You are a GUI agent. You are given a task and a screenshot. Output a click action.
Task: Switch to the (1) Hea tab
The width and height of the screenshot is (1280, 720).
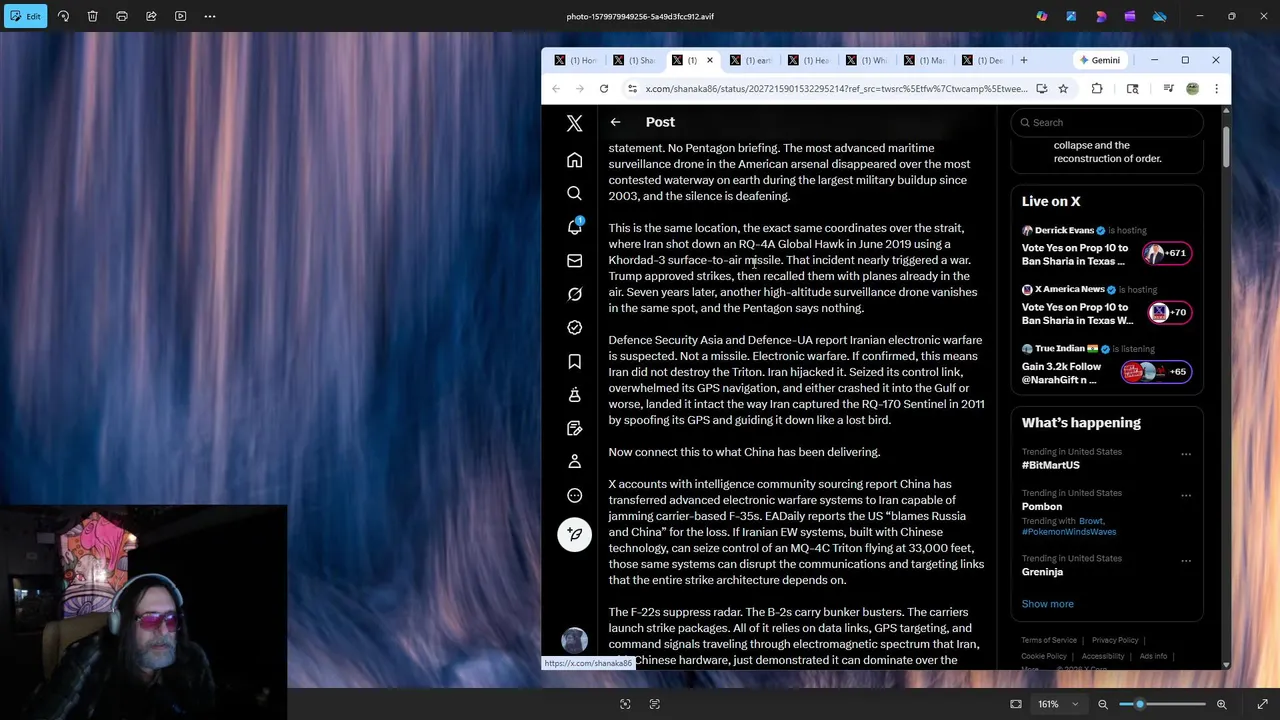(810, 60)
